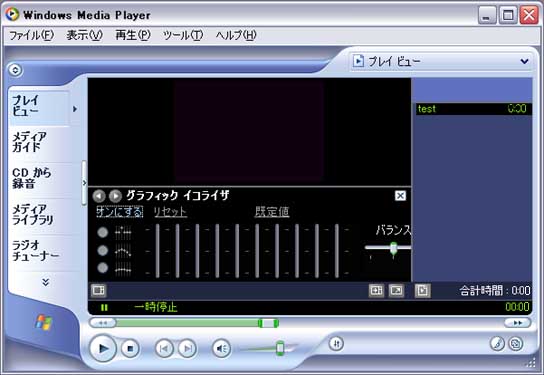Click the rewind button on seek bar

point(103,323)
